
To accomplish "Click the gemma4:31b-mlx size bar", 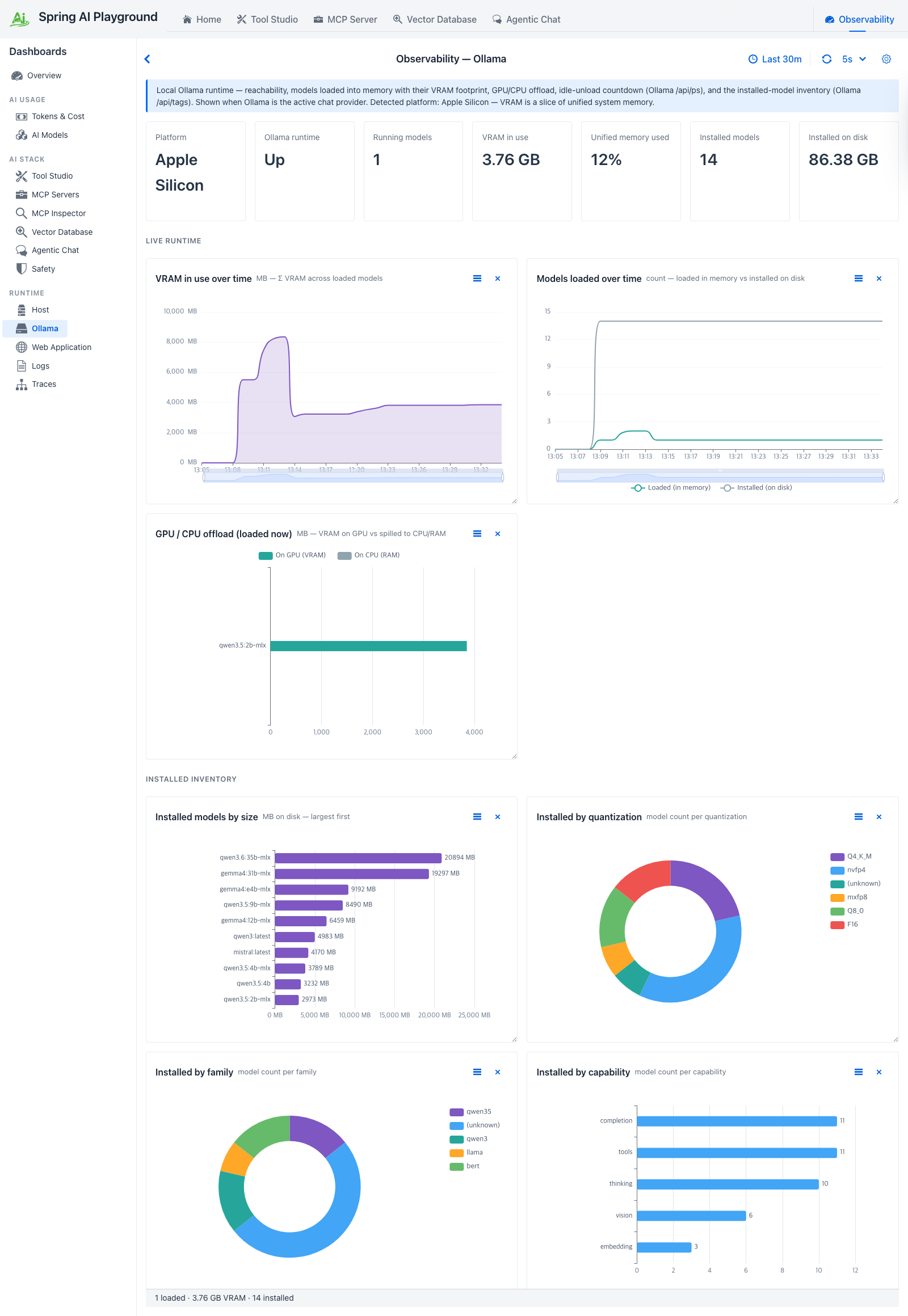I will 352,874.
